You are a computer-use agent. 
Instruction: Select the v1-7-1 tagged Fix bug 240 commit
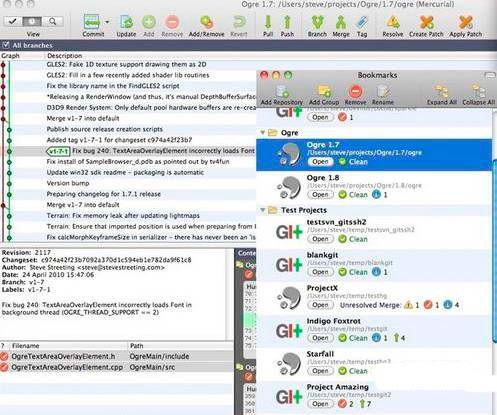tap(128, 151)
